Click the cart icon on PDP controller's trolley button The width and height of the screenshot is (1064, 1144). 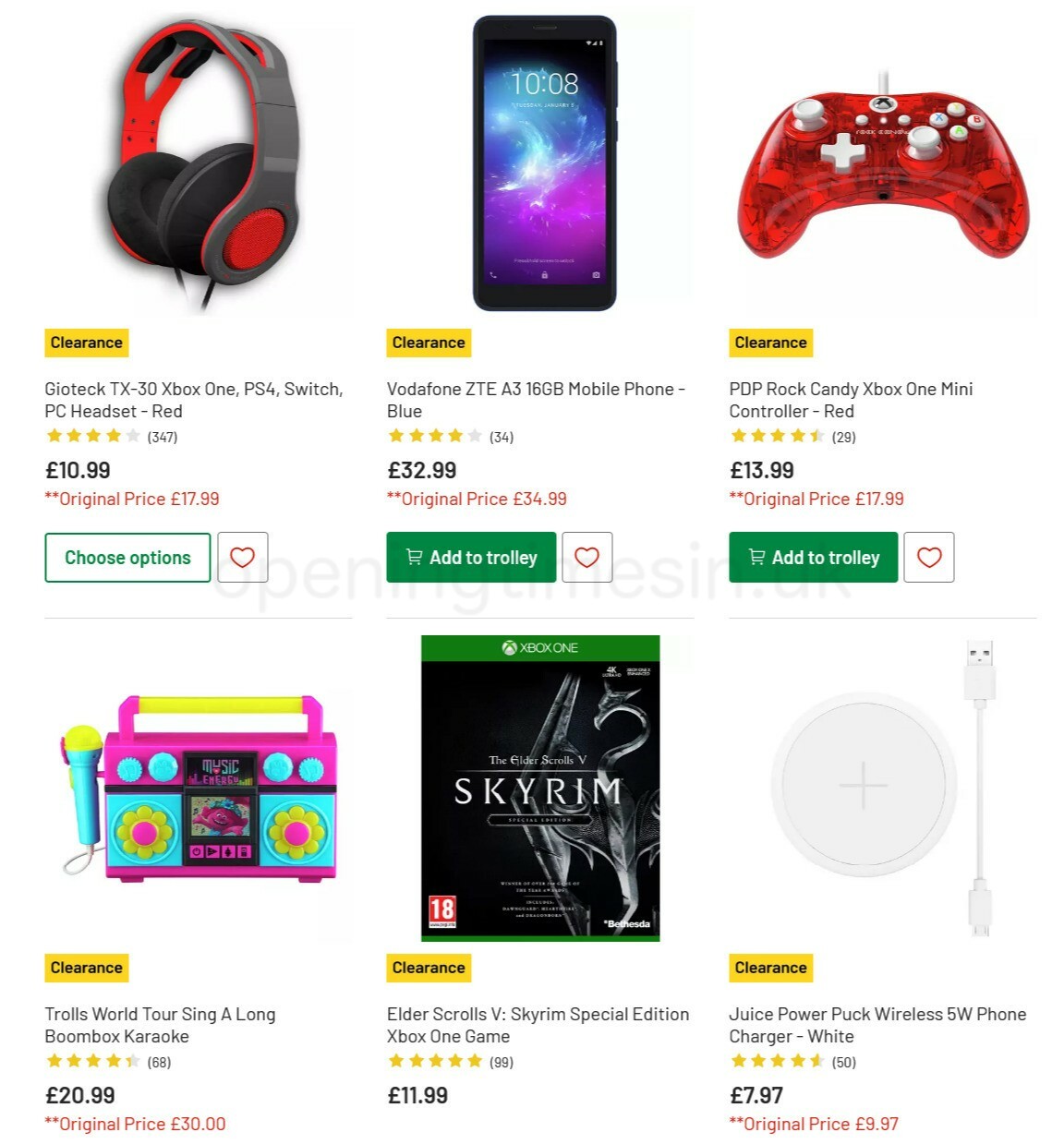tap(756, 557)
